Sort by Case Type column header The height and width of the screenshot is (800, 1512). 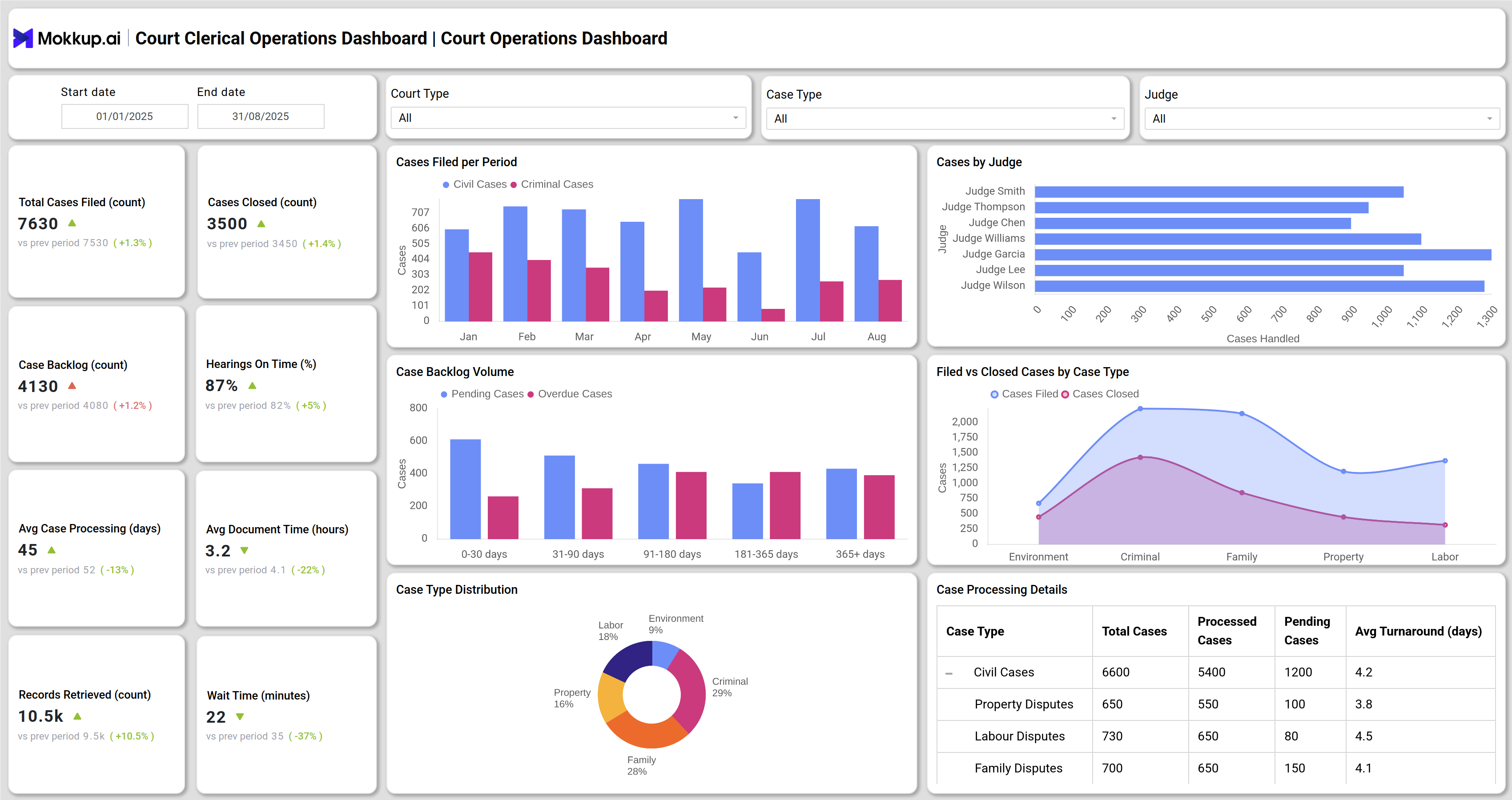[x=975, y=632]
